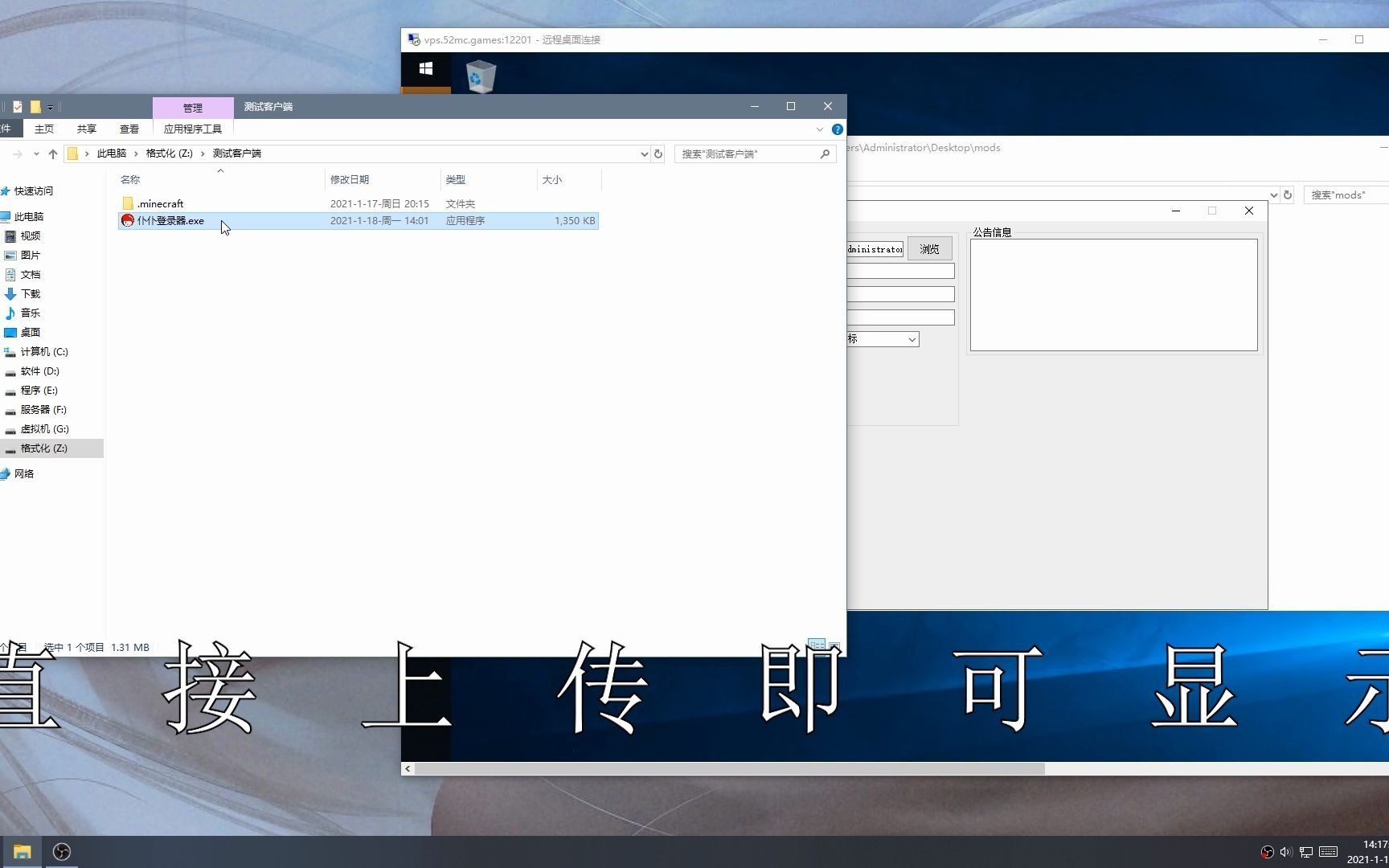Select 快速访问 in the navigation pane
This screenshot has width=1389, height=868.
pos(33,191)
